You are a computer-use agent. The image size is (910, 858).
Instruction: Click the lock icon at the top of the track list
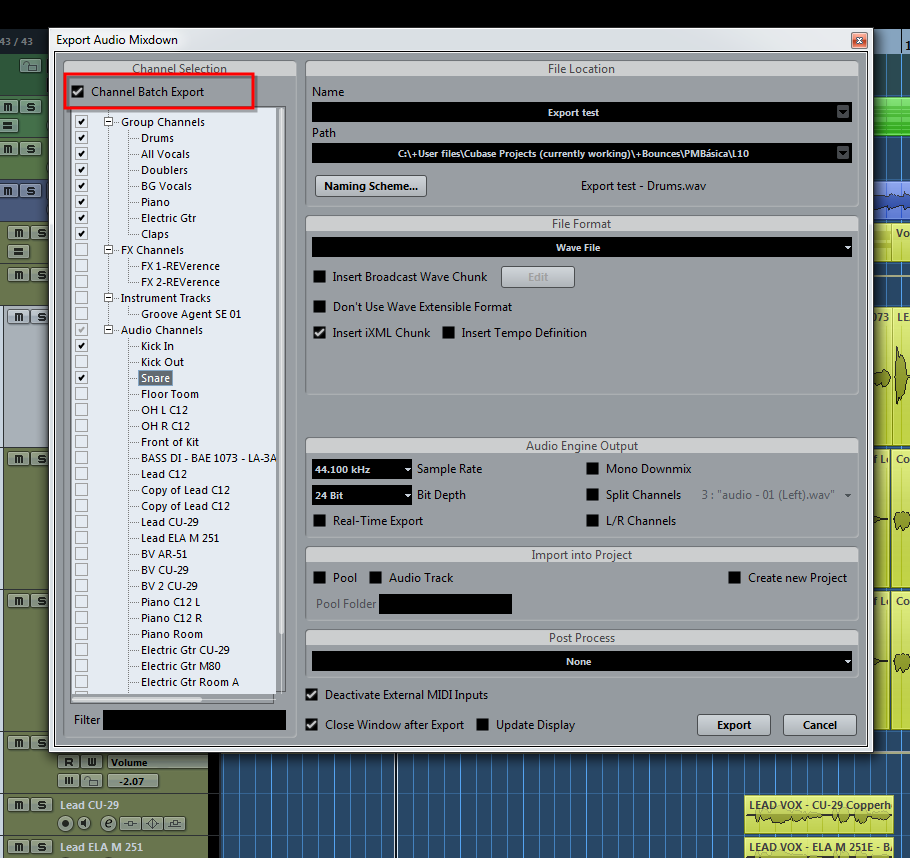tap(30, 66)
